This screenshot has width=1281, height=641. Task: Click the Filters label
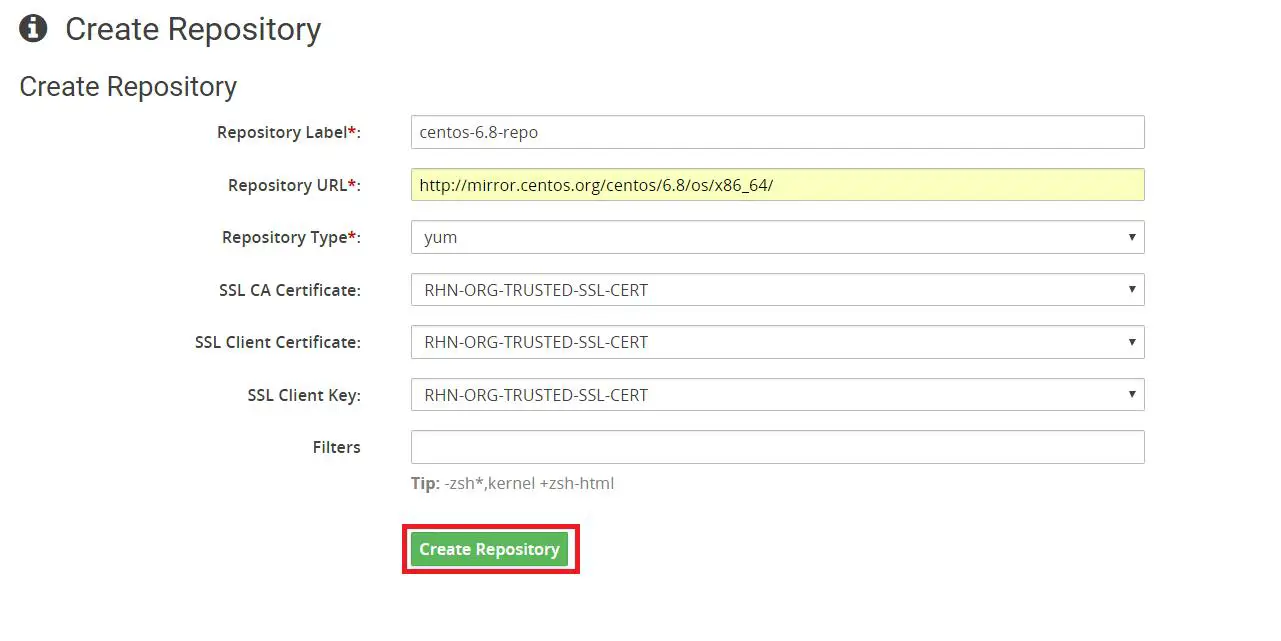336,447
